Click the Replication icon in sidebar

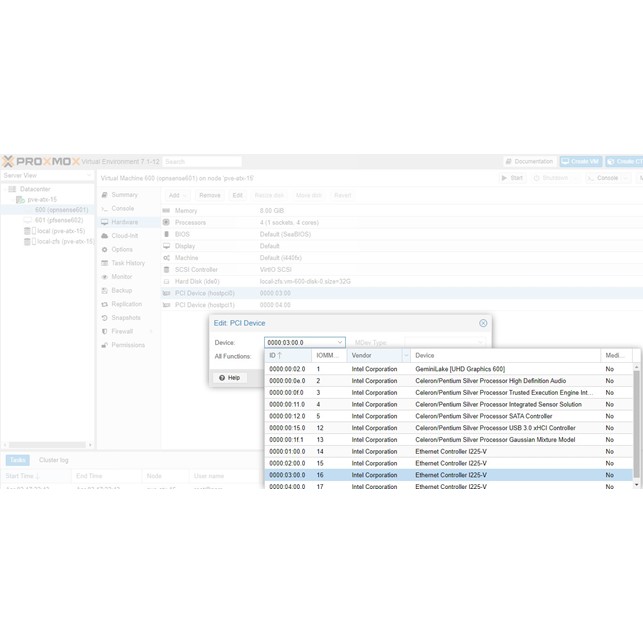tap(105, 304)
